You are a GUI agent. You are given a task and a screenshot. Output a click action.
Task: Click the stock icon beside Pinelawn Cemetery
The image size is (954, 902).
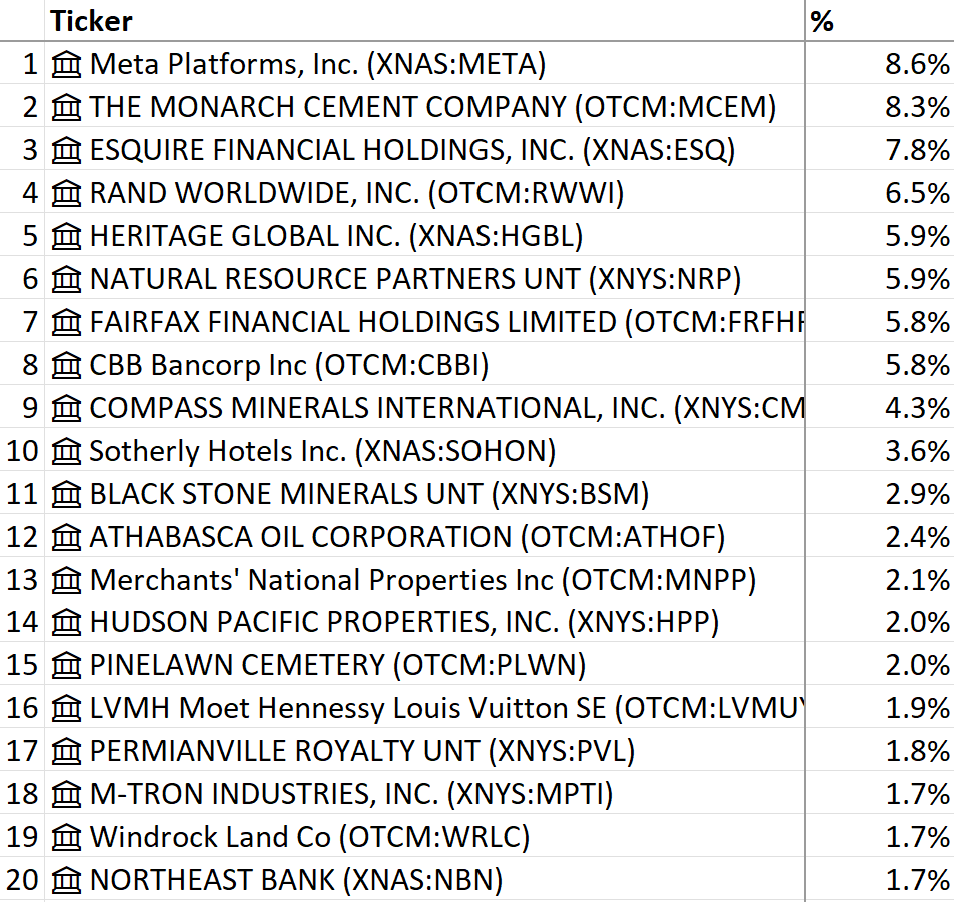(x=66, y=665)
